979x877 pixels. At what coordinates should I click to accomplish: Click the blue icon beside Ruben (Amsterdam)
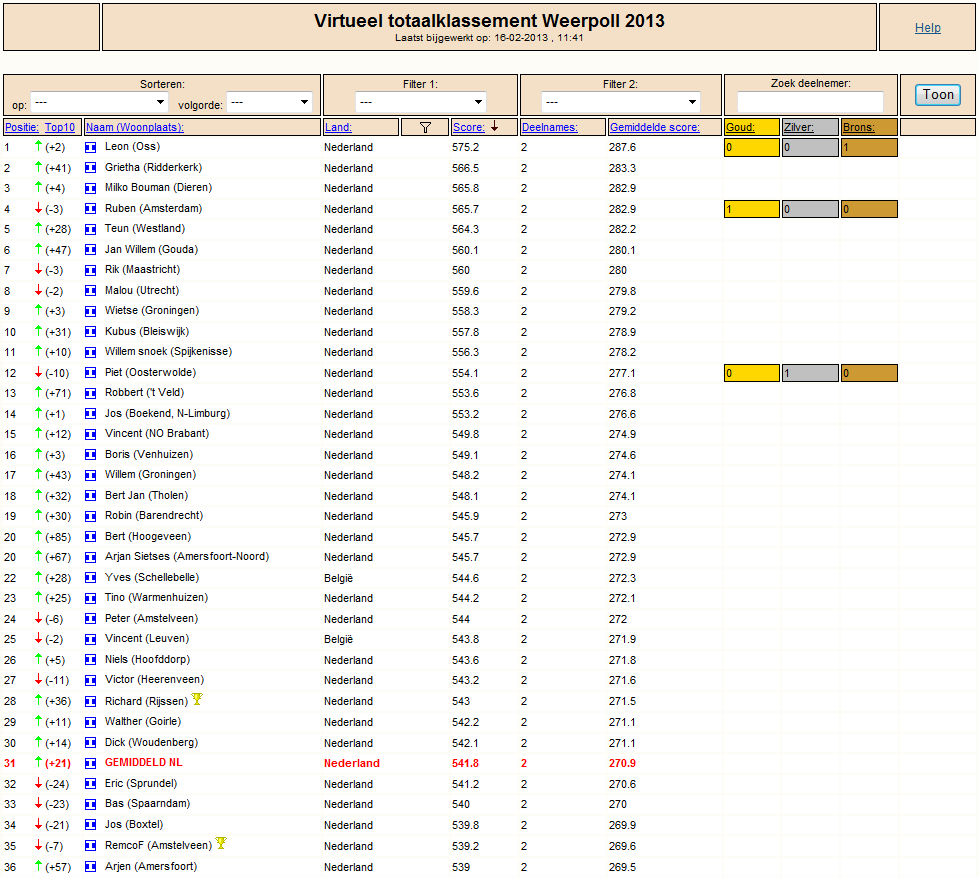(x=91, y=209)
